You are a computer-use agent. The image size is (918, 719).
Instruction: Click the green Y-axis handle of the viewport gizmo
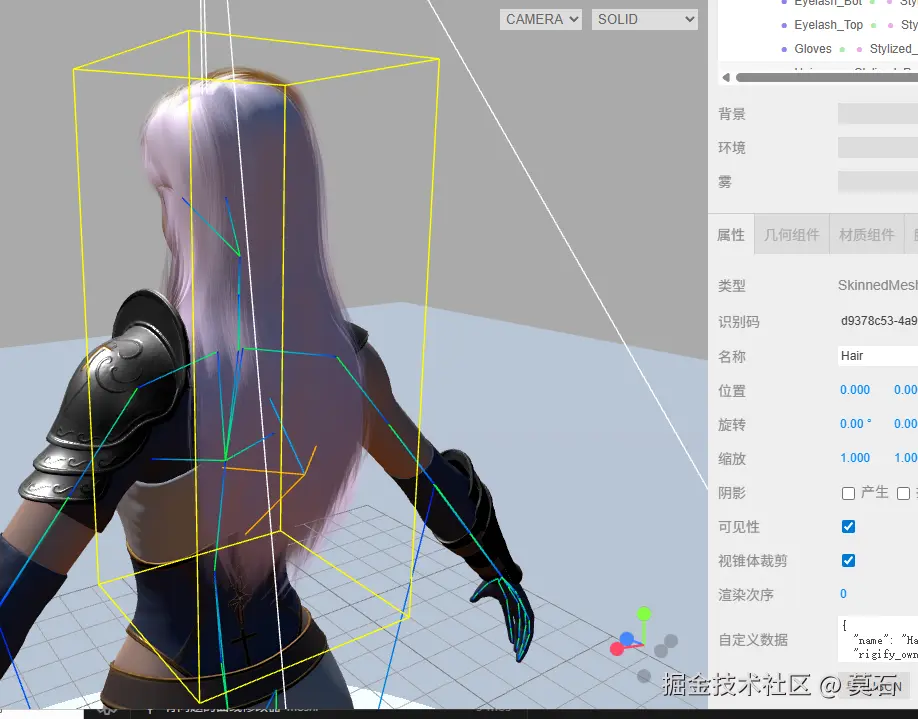point(643,613)
